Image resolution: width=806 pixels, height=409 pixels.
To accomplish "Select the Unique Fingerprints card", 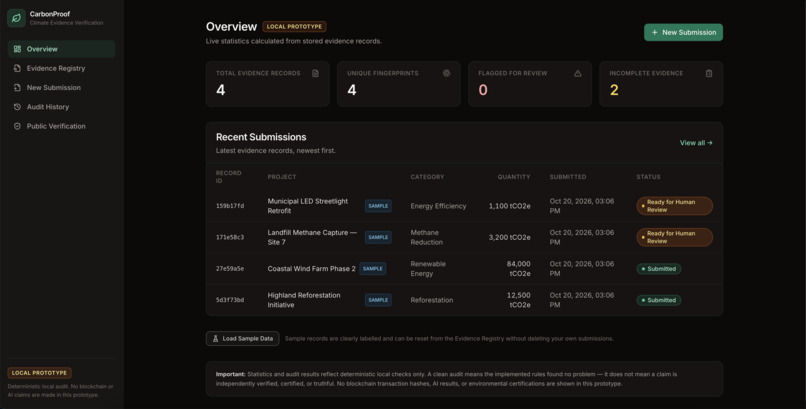I will pyautogui.click(x=398, y=84).
